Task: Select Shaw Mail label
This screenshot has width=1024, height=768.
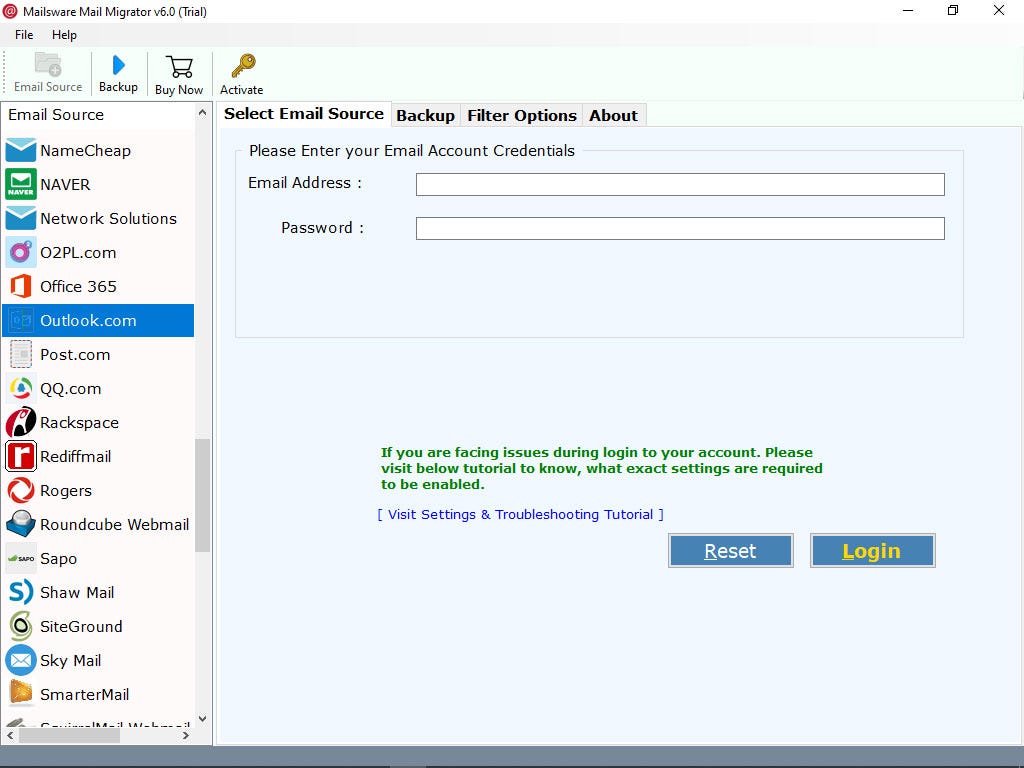Action: coord(77,592)
